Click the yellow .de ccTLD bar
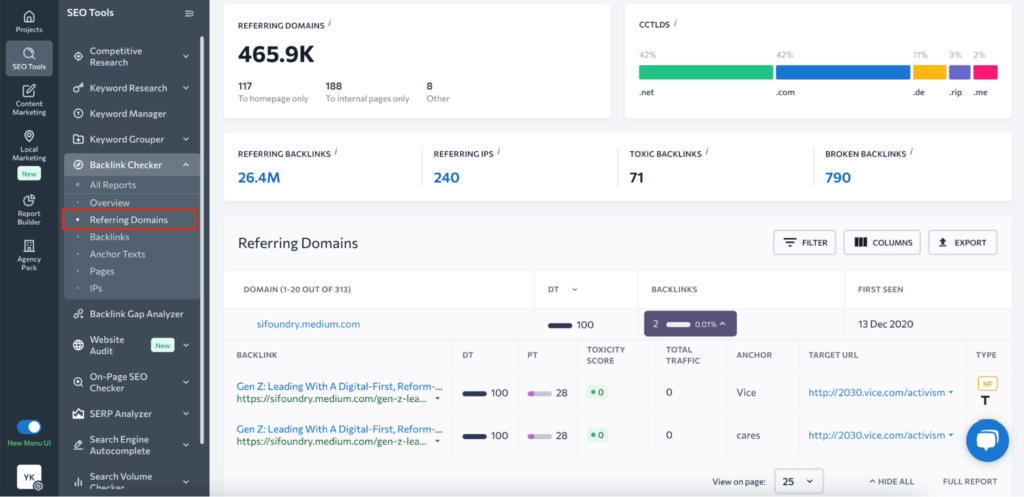Viewport: 1024px width, 497px height. tap(929, 72)
